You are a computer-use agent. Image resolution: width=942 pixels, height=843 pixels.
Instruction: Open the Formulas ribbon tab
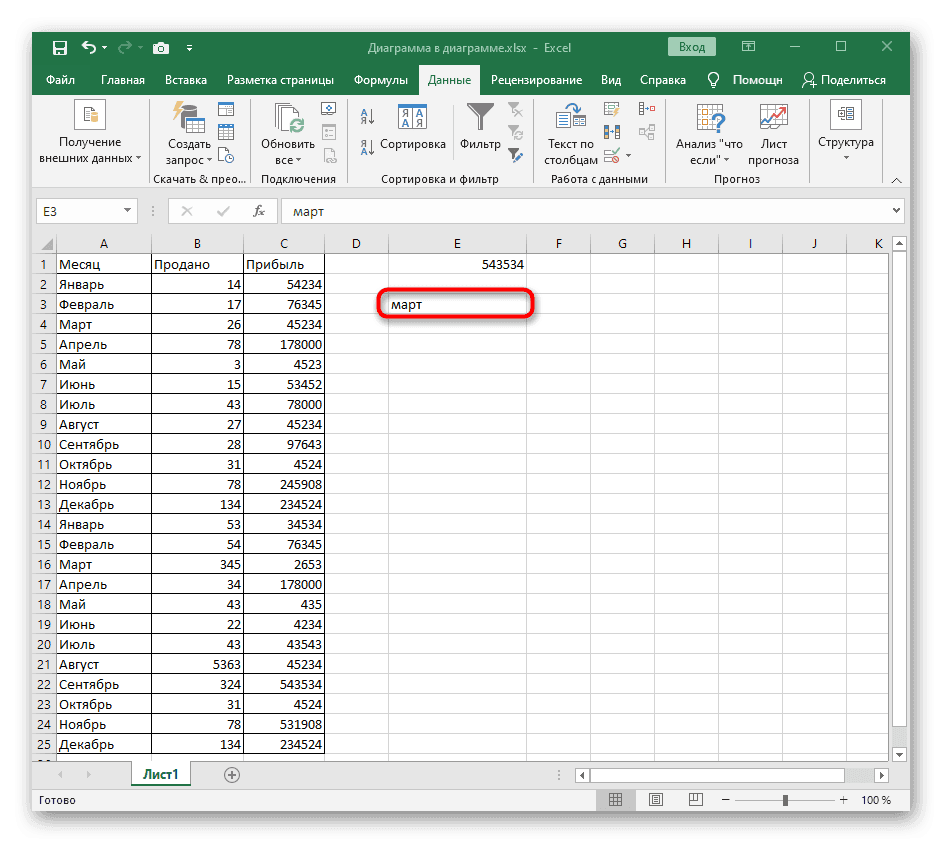(x=380, y=80)
